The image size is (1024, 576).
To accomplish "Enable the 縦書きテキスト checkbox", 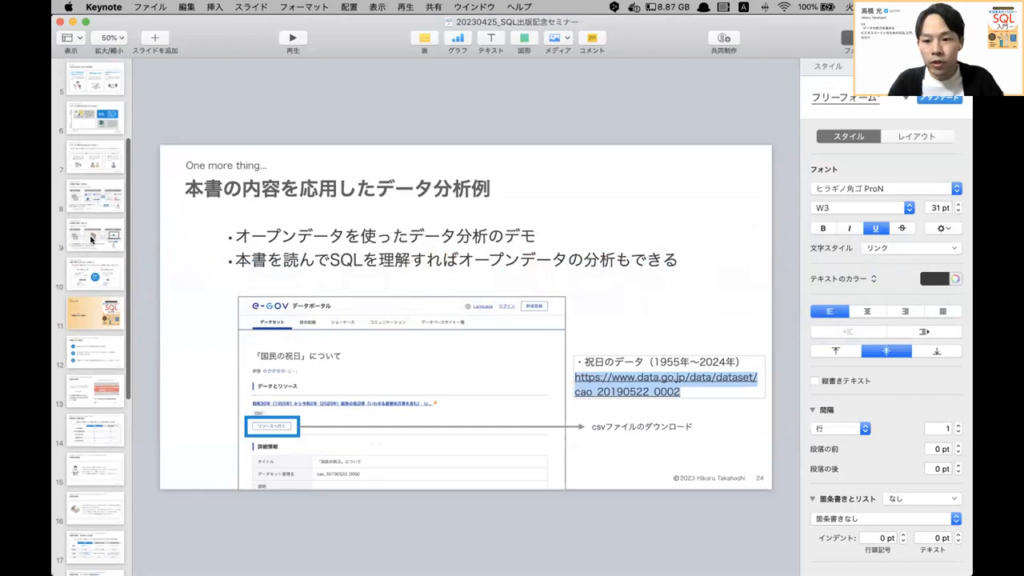I will (x=815, y=381).
